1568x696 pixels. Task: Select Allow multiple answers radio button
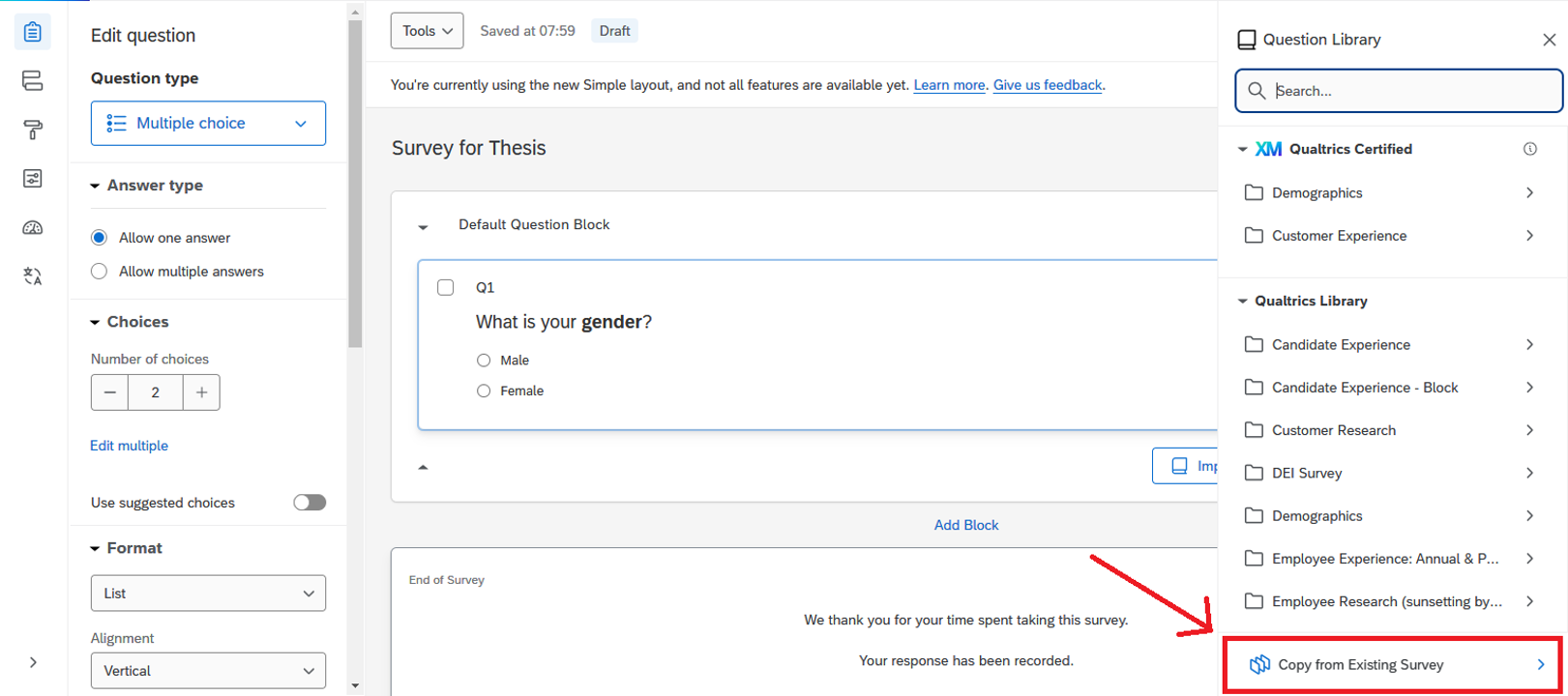pyautogui.click(x=99, y=272)
